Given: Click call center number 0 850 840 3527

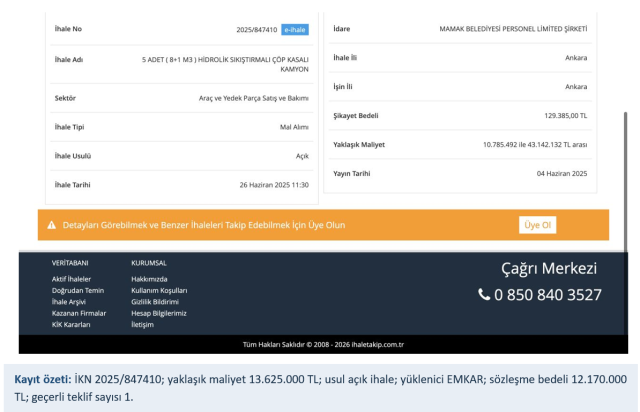Looking at the screenshot, I should pos(548,295).
